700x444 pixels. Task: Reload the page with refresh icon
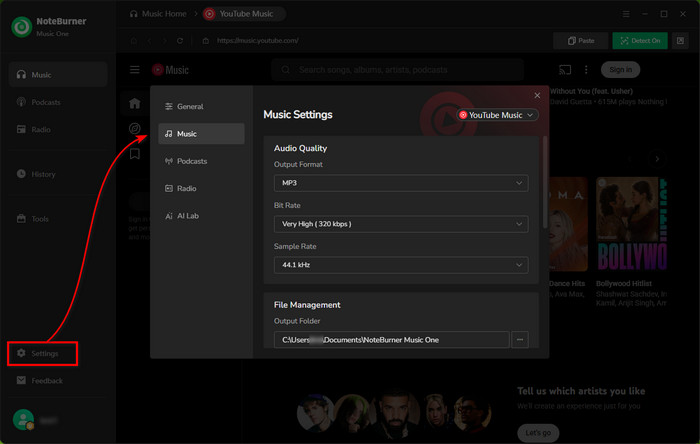click(180, 41)
